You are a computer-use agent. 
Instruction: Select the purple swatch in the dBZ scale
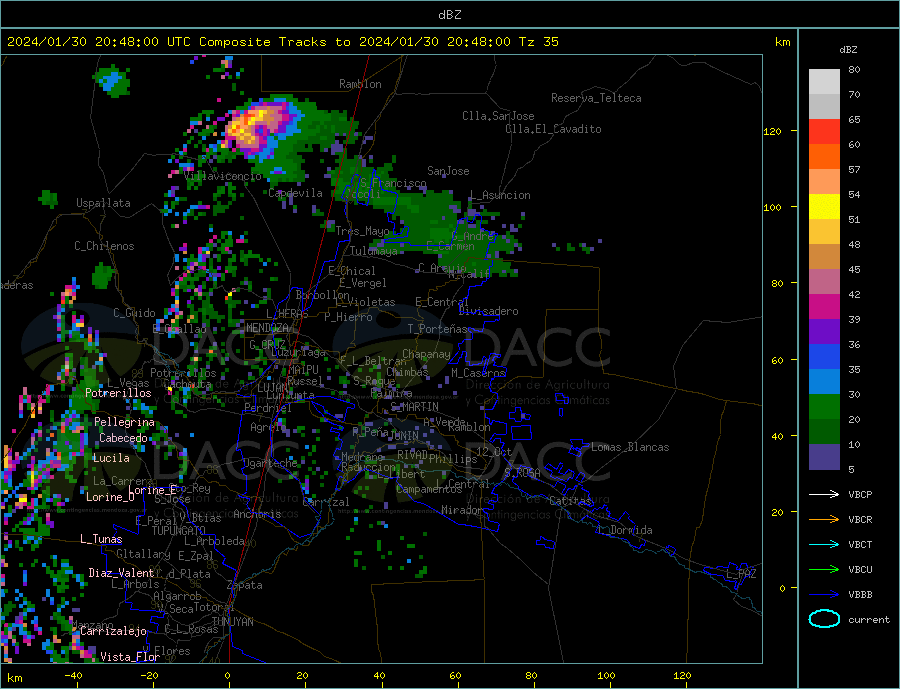click(x=824, y=332)
